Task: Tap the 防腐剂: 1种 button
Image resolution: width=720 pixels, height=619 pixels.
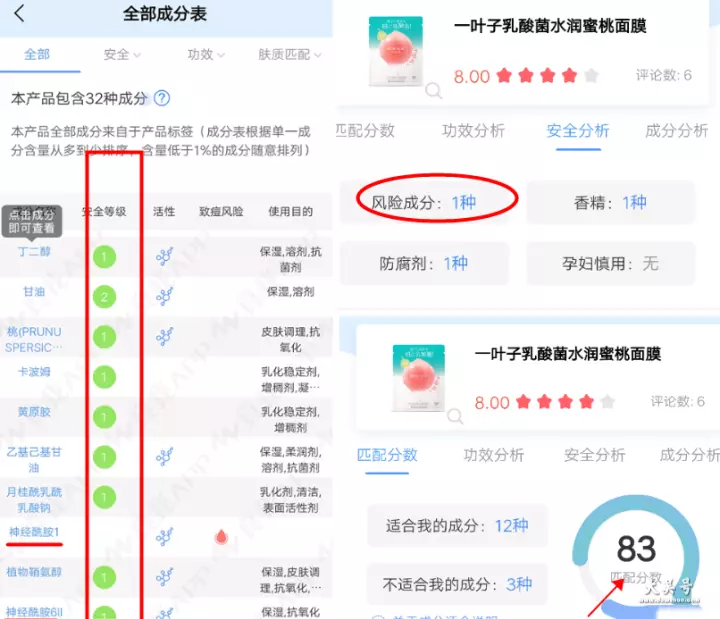Action: point(424,264)
